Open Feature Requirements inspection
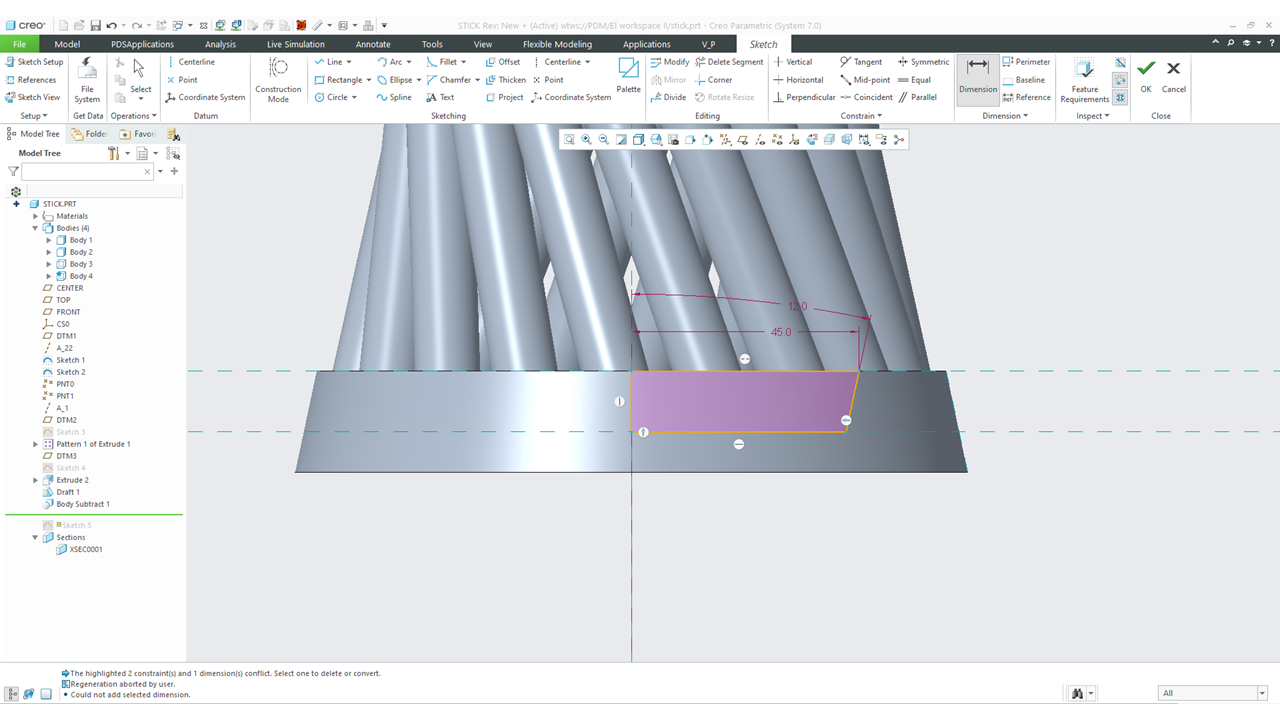 pyautogui.click(x=1085, y=80)
